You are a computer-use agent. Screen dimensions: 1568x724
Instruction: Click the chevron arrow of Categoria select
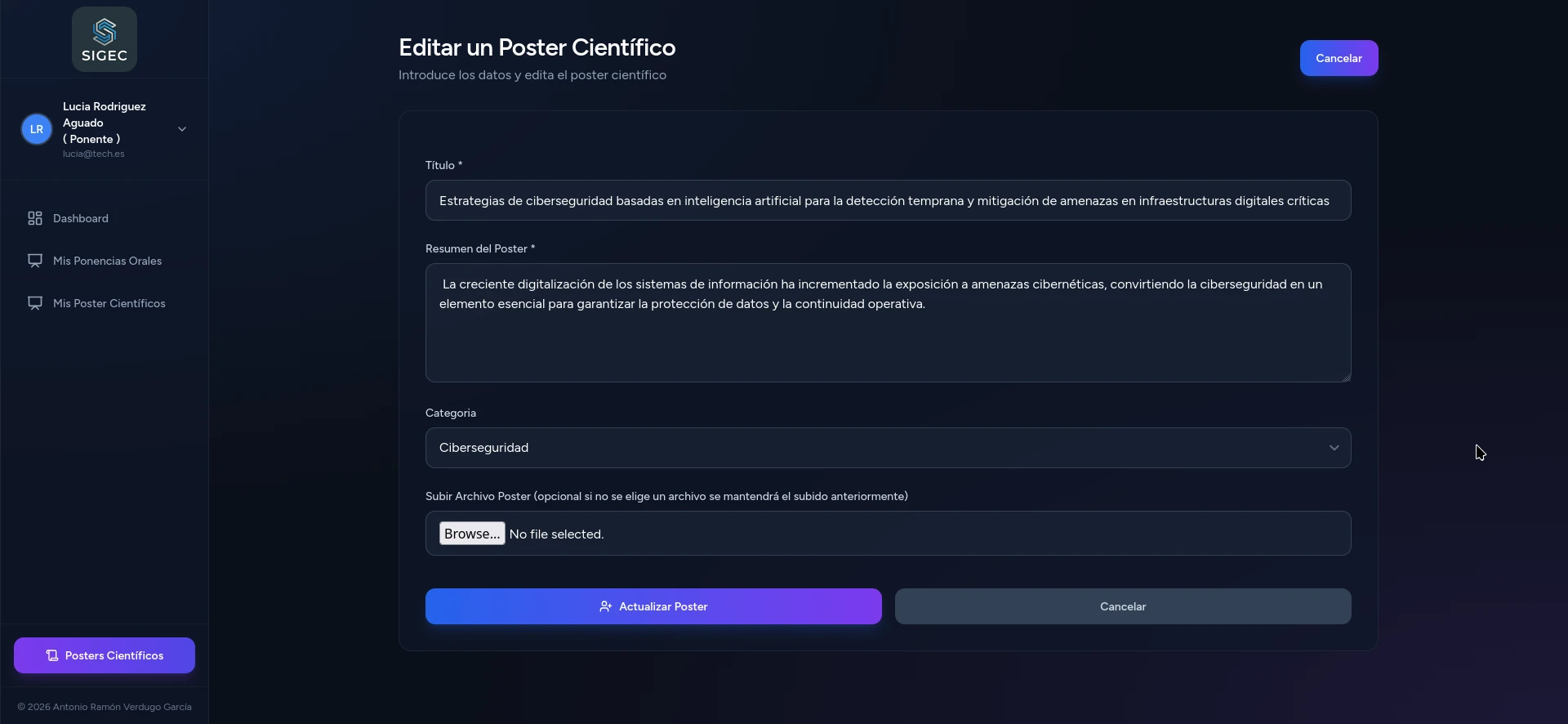tap(1334, 448)
